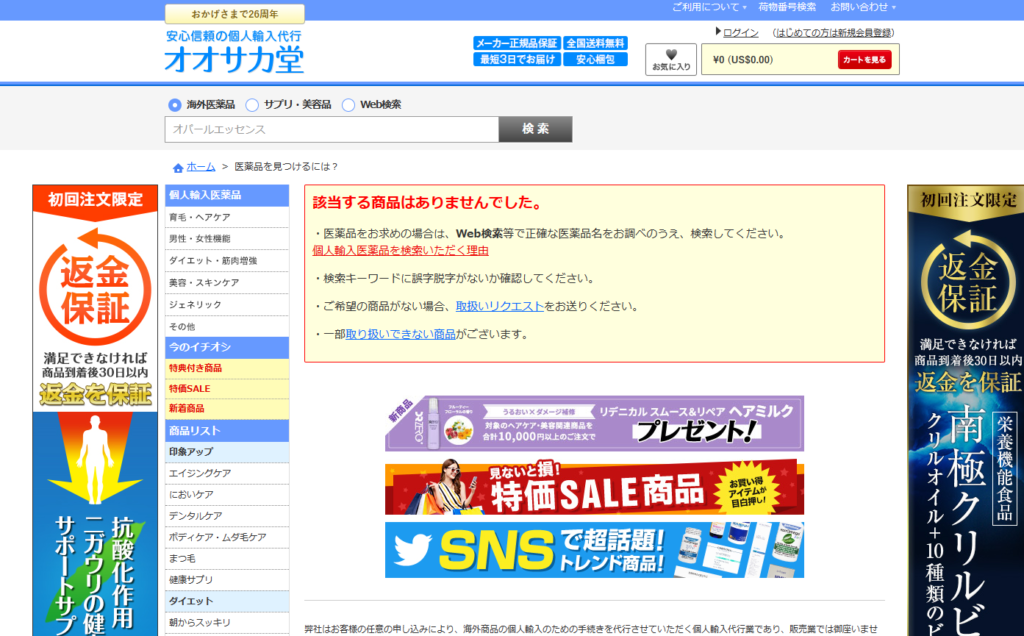Click the heart favorites icon
The width and height of the screenshot is (1024, 636).
click(x=671, y=55)
